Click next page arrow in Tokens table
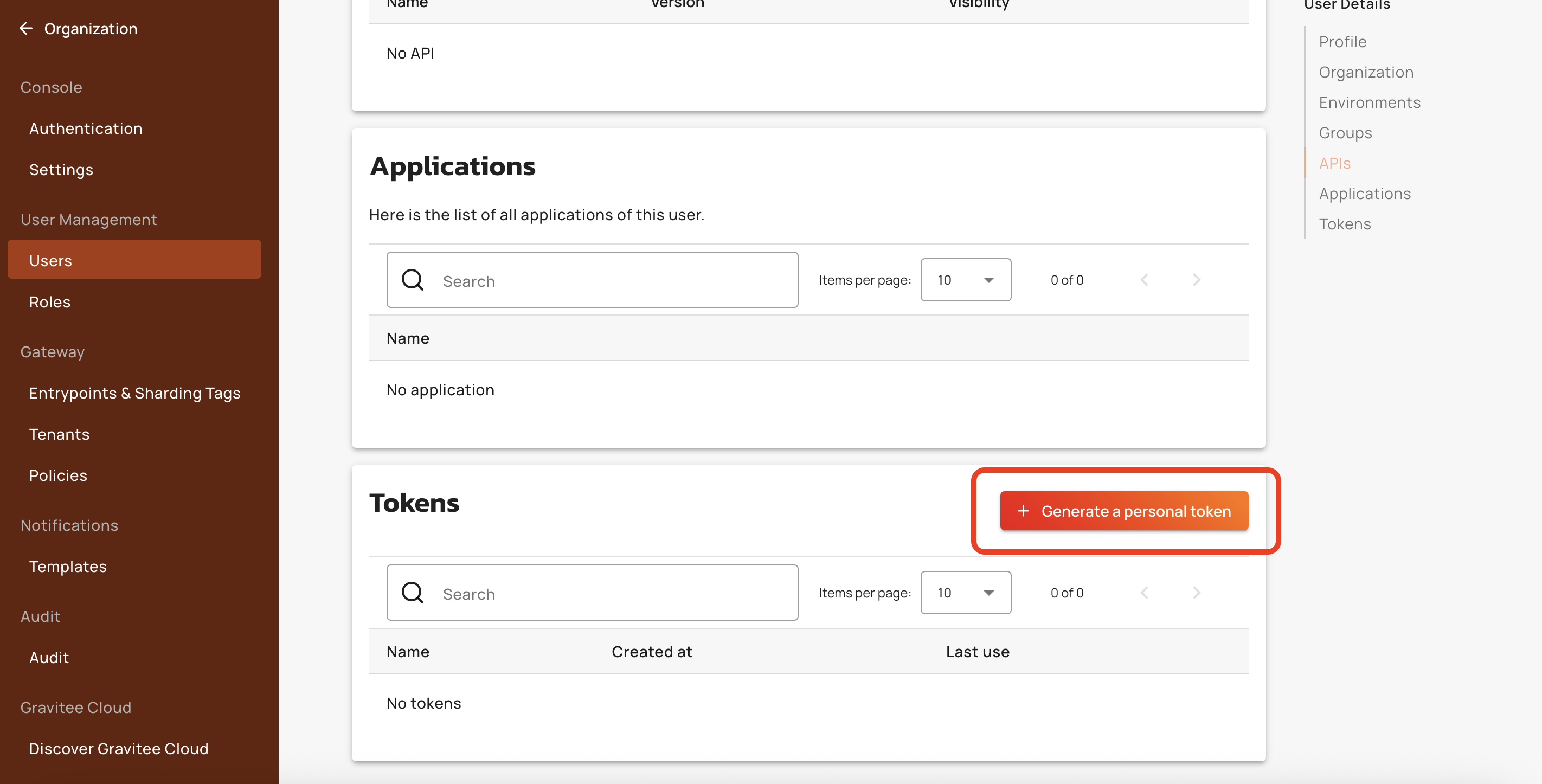This screenshot has width=1542, height=784. [x=1196, y=593]
